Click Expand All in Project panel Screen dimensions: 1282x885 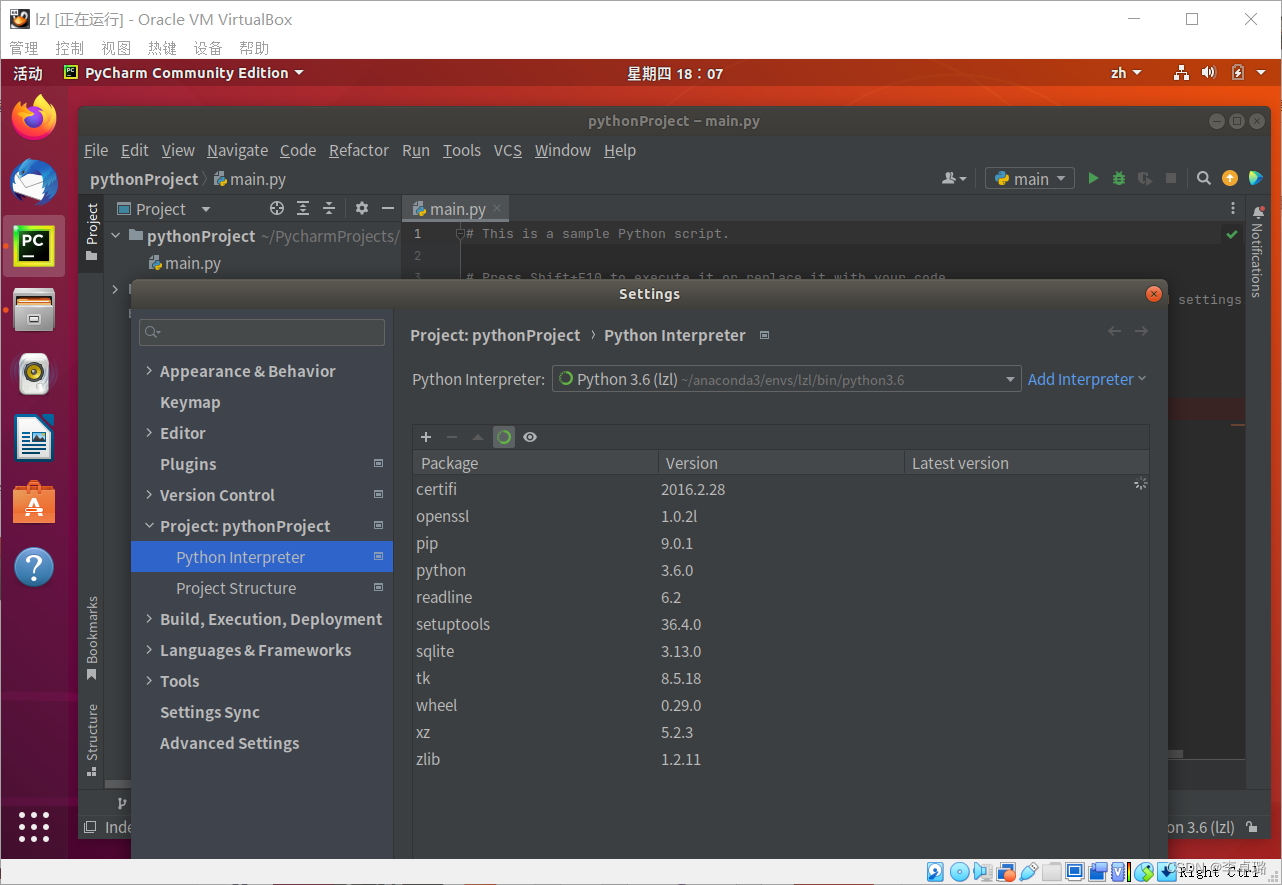tap(303, 208)
